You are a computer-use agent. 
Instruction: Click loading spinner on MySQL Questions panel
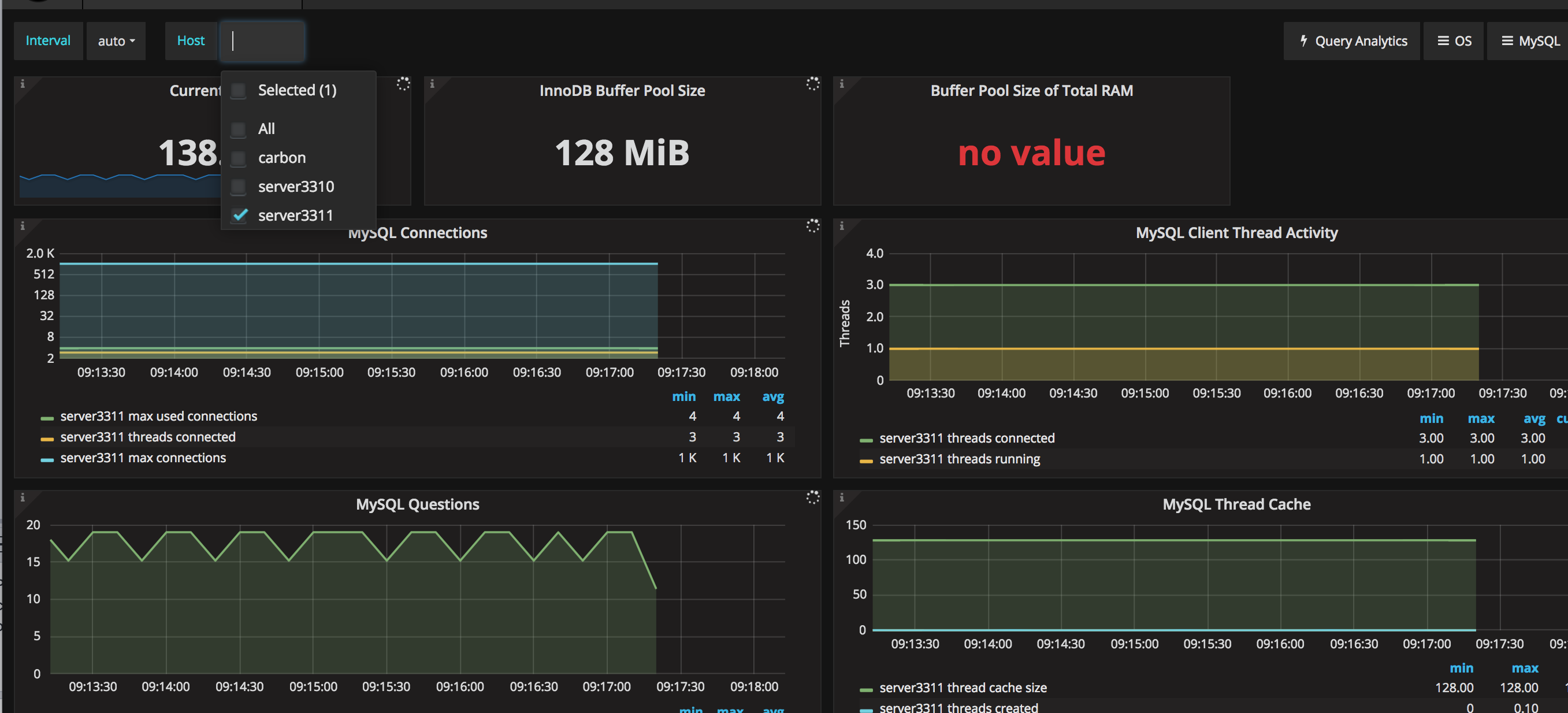(x=813, y=498)
